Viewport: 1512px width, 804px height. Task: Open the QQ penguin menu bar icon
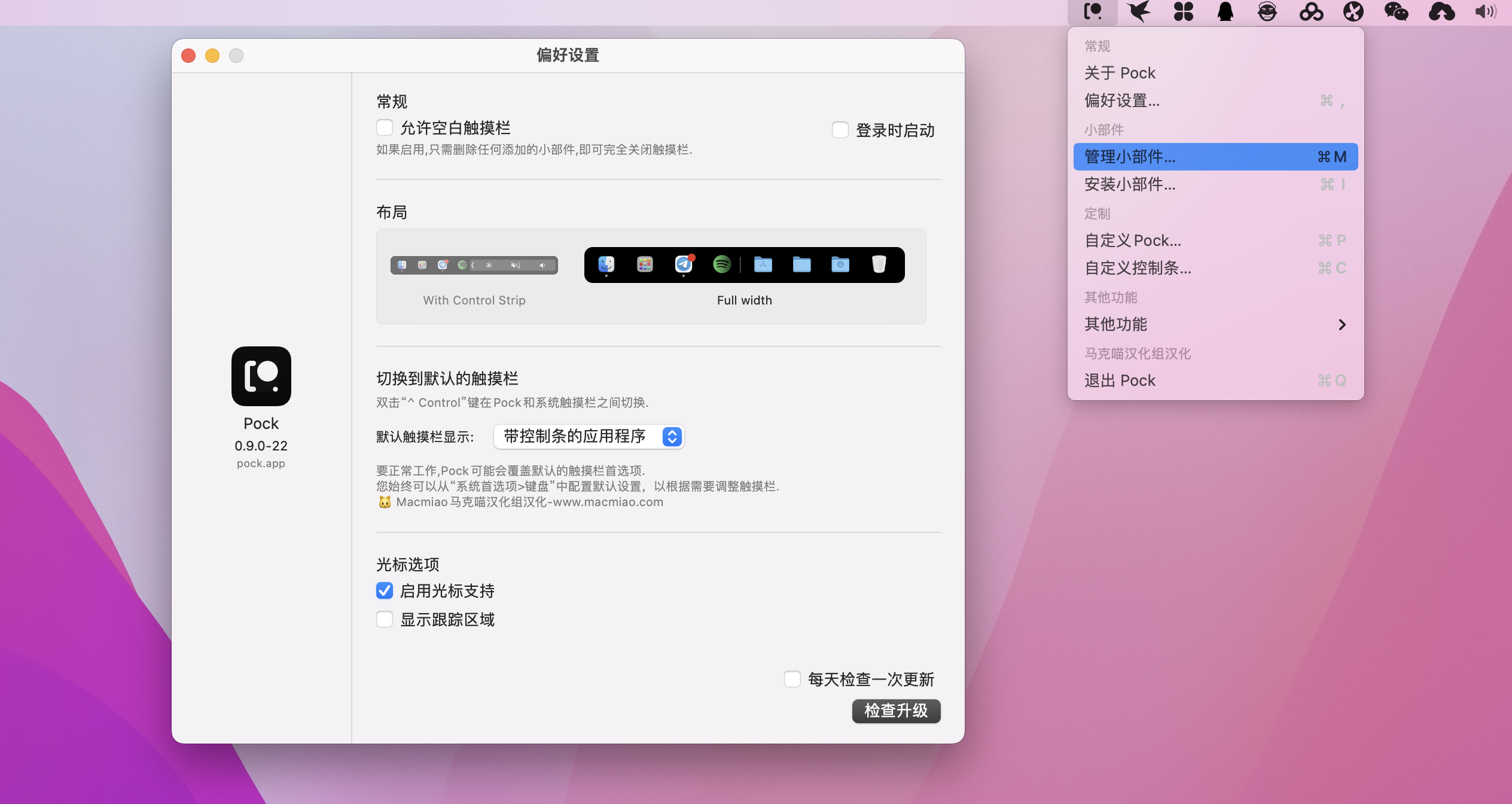pos(1226,11)
